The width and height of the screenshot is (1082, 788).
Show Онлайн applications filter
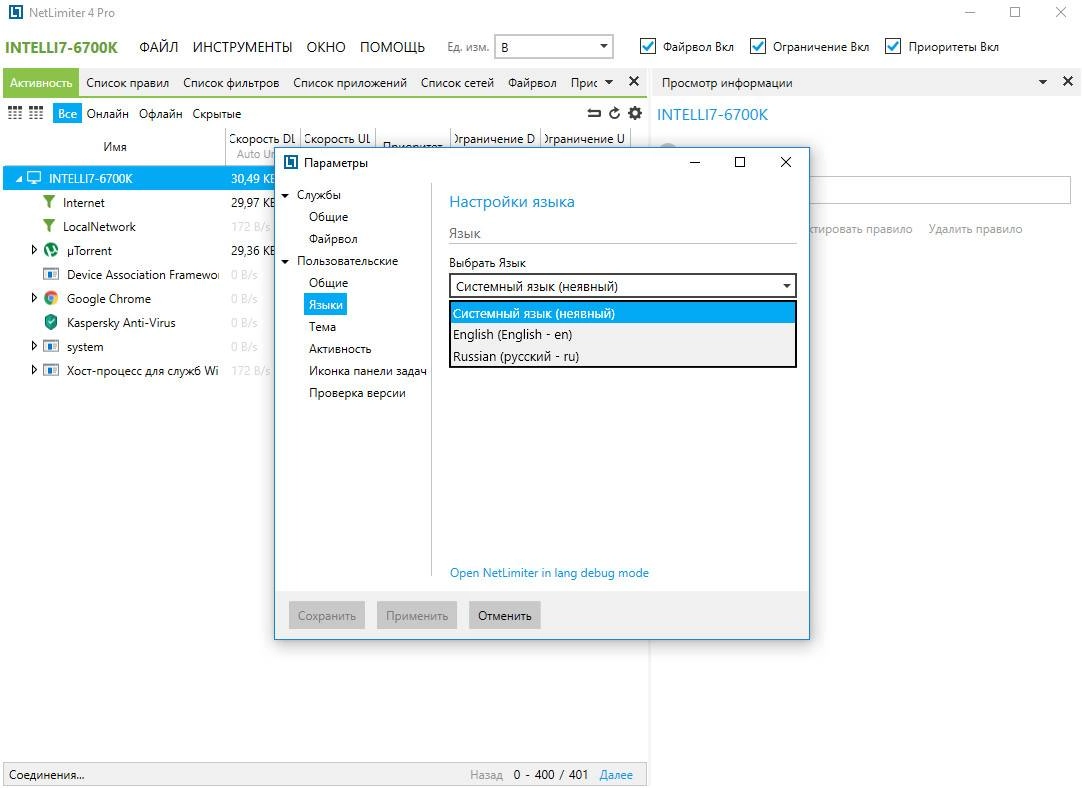click(x=108, y=114)
